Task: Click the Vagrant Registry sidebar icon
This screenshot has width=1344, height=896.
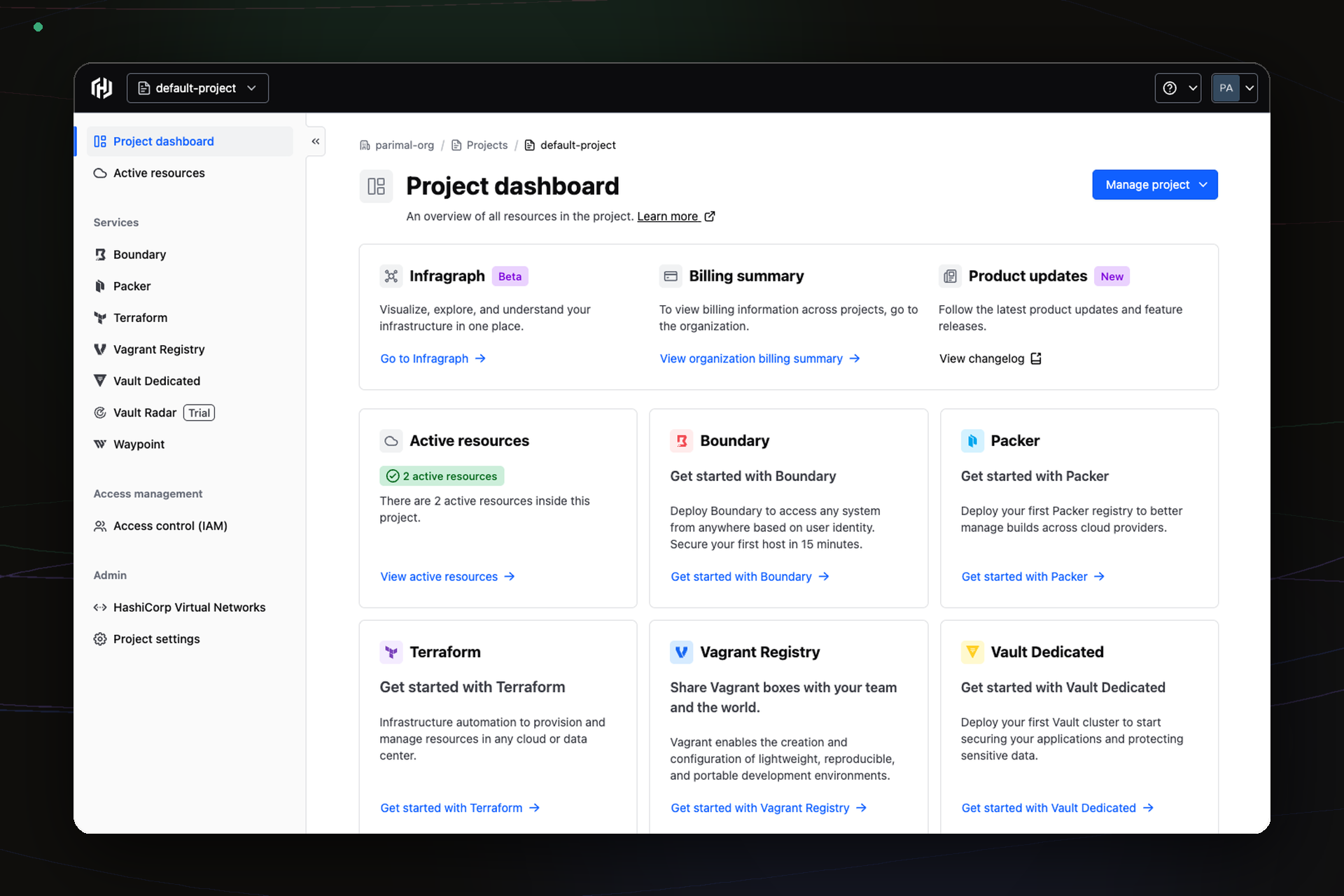Action: [x=100, y=349]
